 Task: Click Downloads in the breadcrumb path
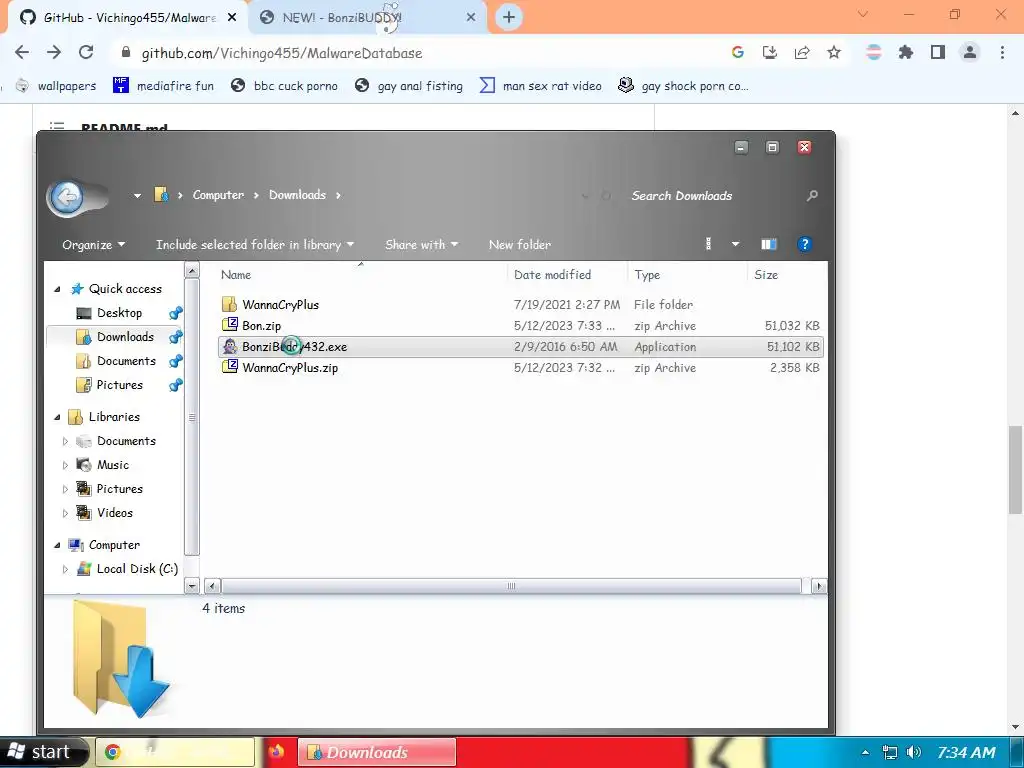(297, 195)
